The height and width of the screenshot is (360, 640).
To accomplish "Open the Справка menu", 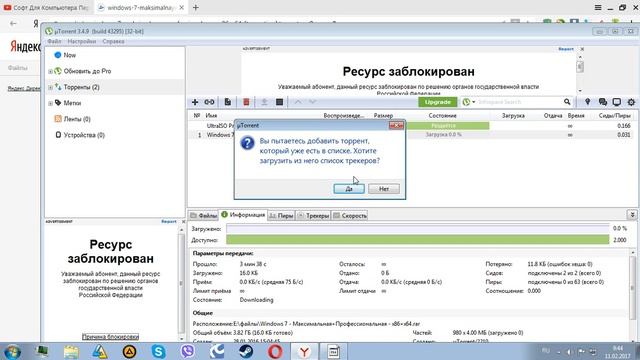I will (113, 41).
